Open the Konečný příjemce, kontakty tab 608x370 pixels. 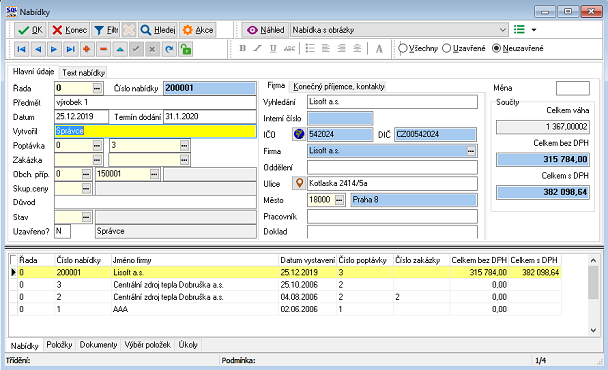(339, 86)
